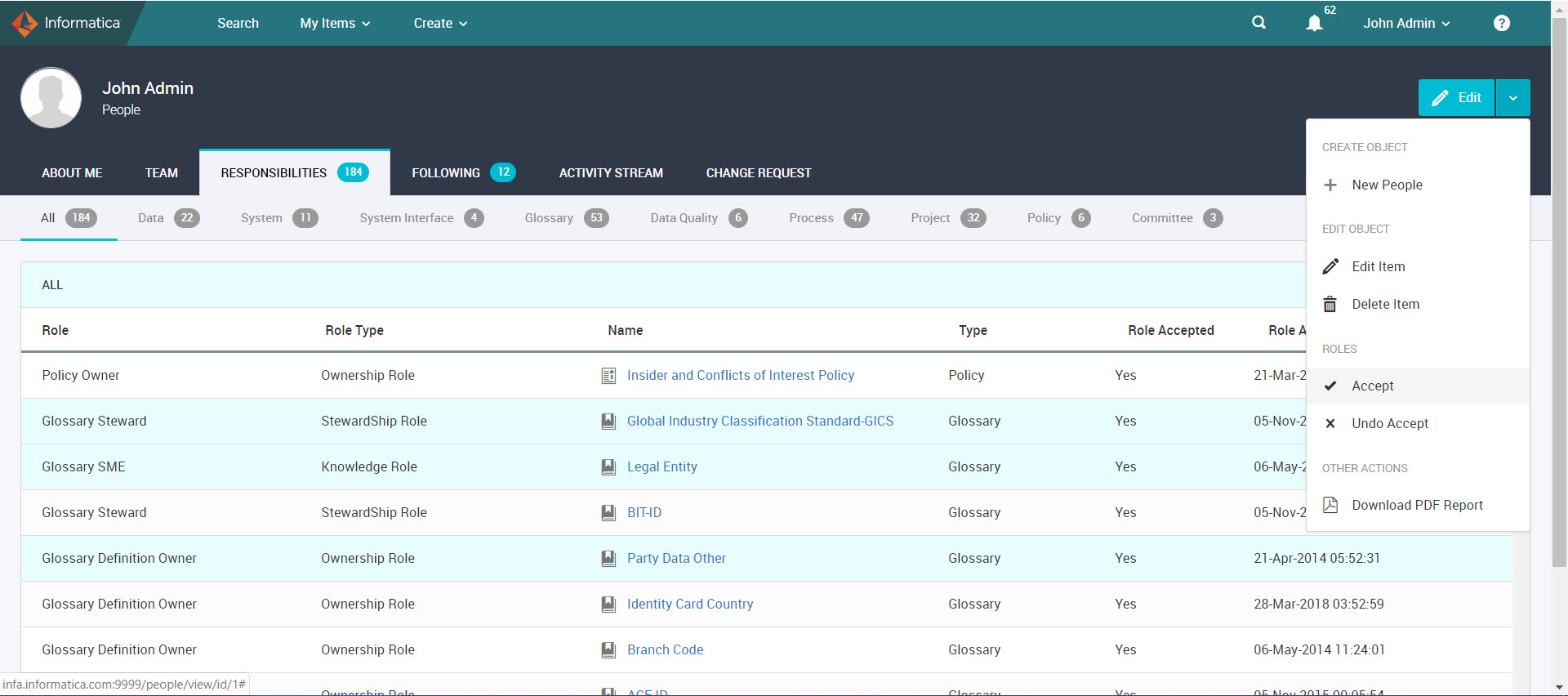Open notifications bell icon
Image resolution: width=1568 pixels, height=696 pixels.
[1314, 23]
